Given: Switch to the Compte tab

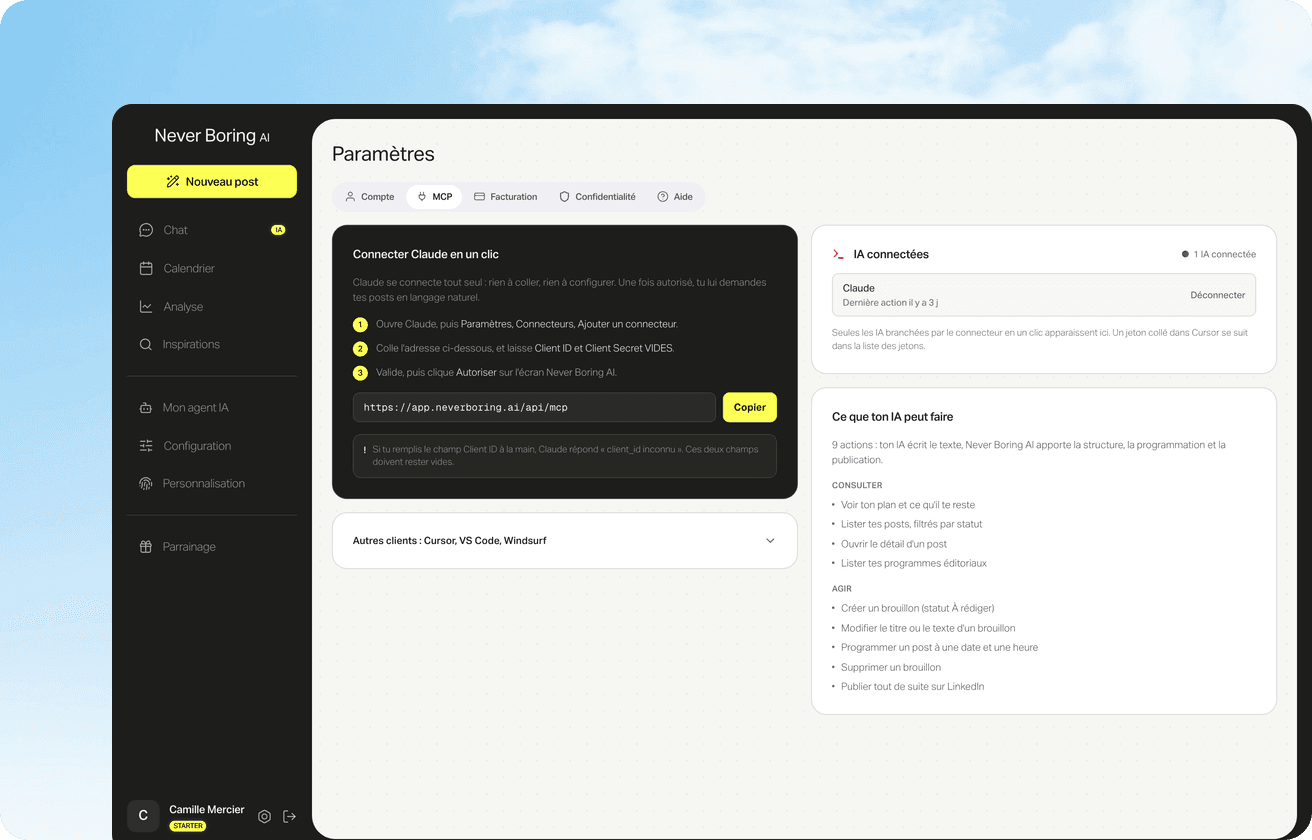Looking at the screenshot, I should [x=369, y=197].
